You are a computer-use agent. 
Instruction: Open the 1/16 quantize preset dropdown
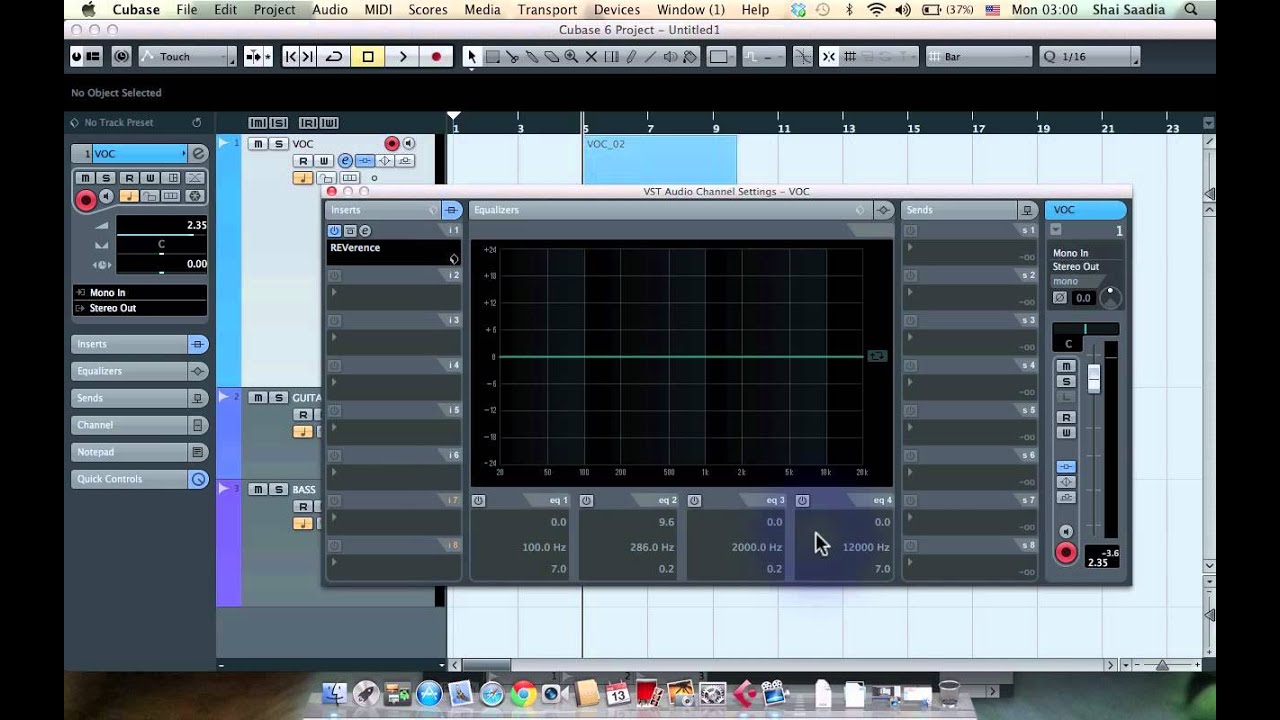point(1089,57)
